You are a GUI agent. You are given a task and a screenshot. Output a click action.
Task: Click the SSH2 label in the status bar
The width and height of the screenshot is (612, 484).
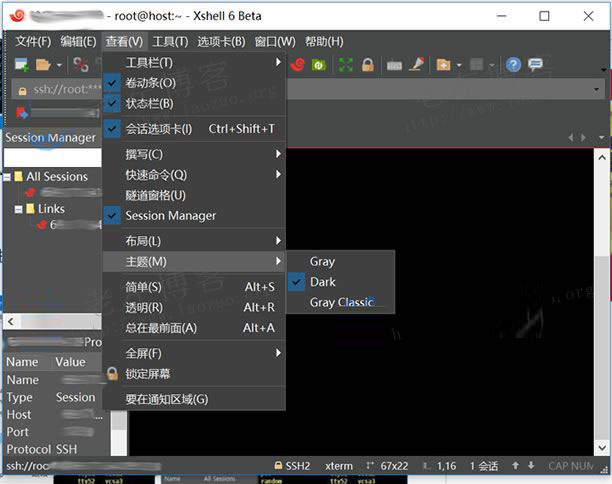coord(297,466)
